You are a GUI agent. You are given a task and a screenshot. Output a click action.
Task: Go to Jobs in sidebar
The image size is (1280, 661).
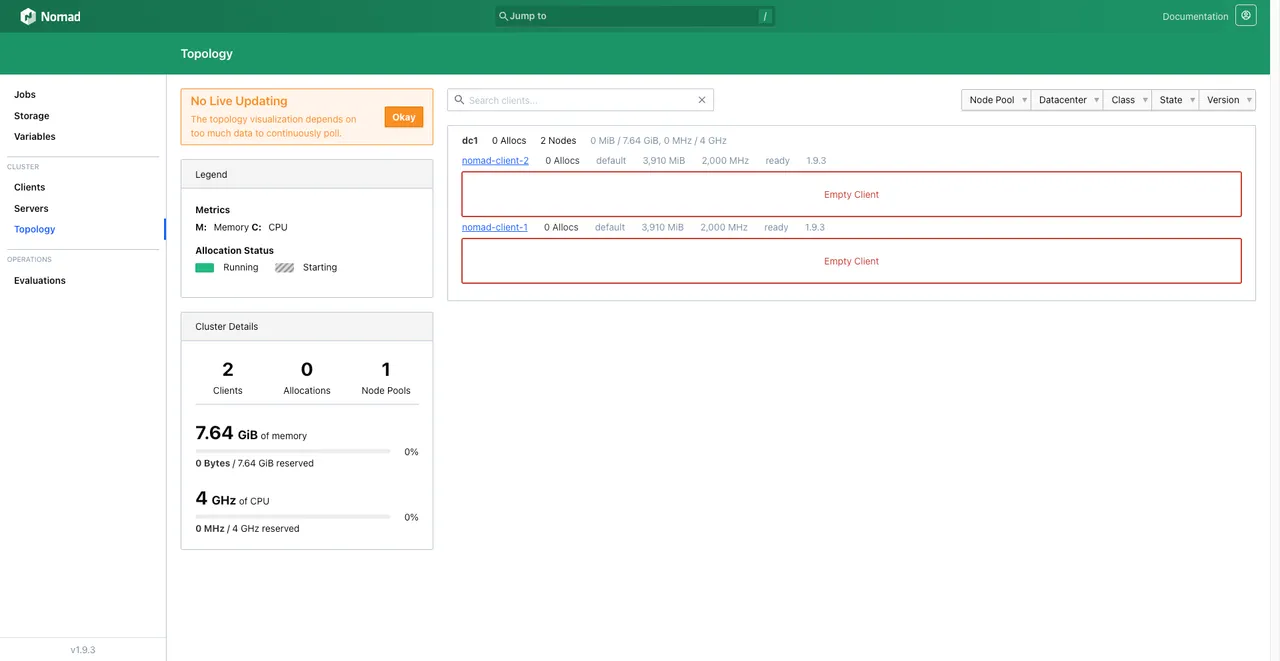25,95
